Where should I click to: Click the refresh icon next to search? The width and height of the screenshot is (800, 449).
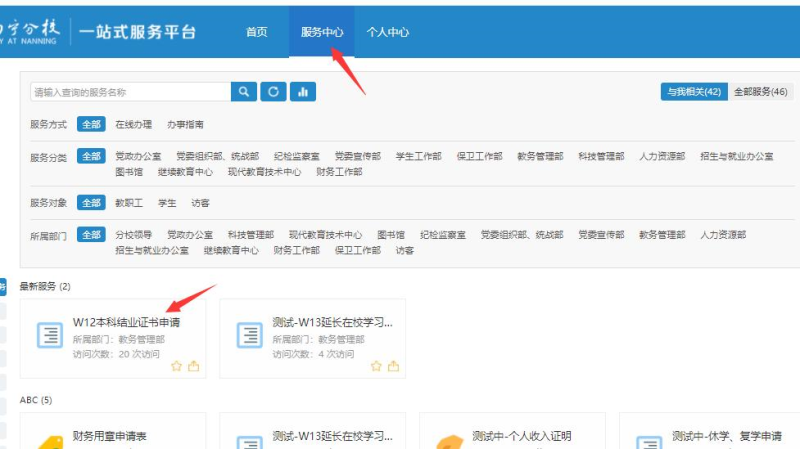273,92
